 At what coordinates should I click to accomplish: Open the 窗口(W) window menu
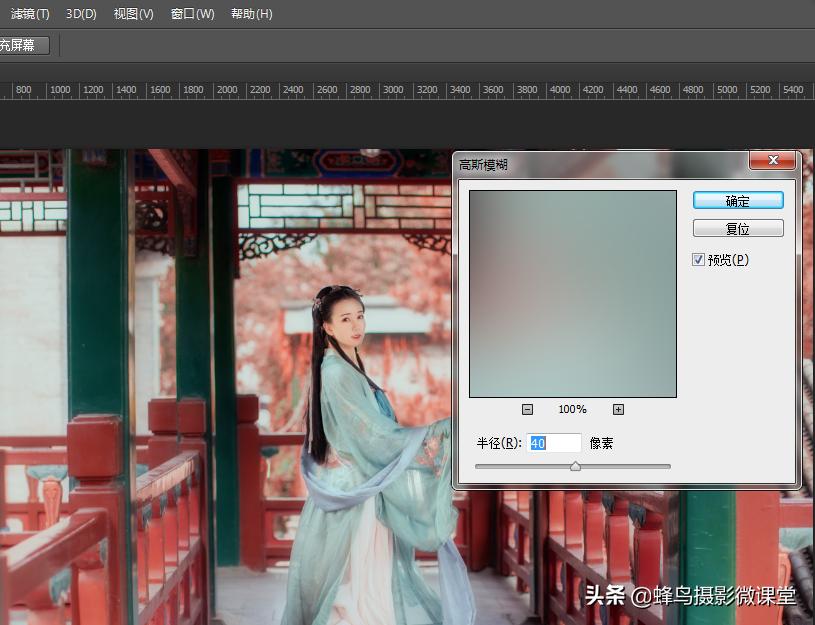(192, 14)
